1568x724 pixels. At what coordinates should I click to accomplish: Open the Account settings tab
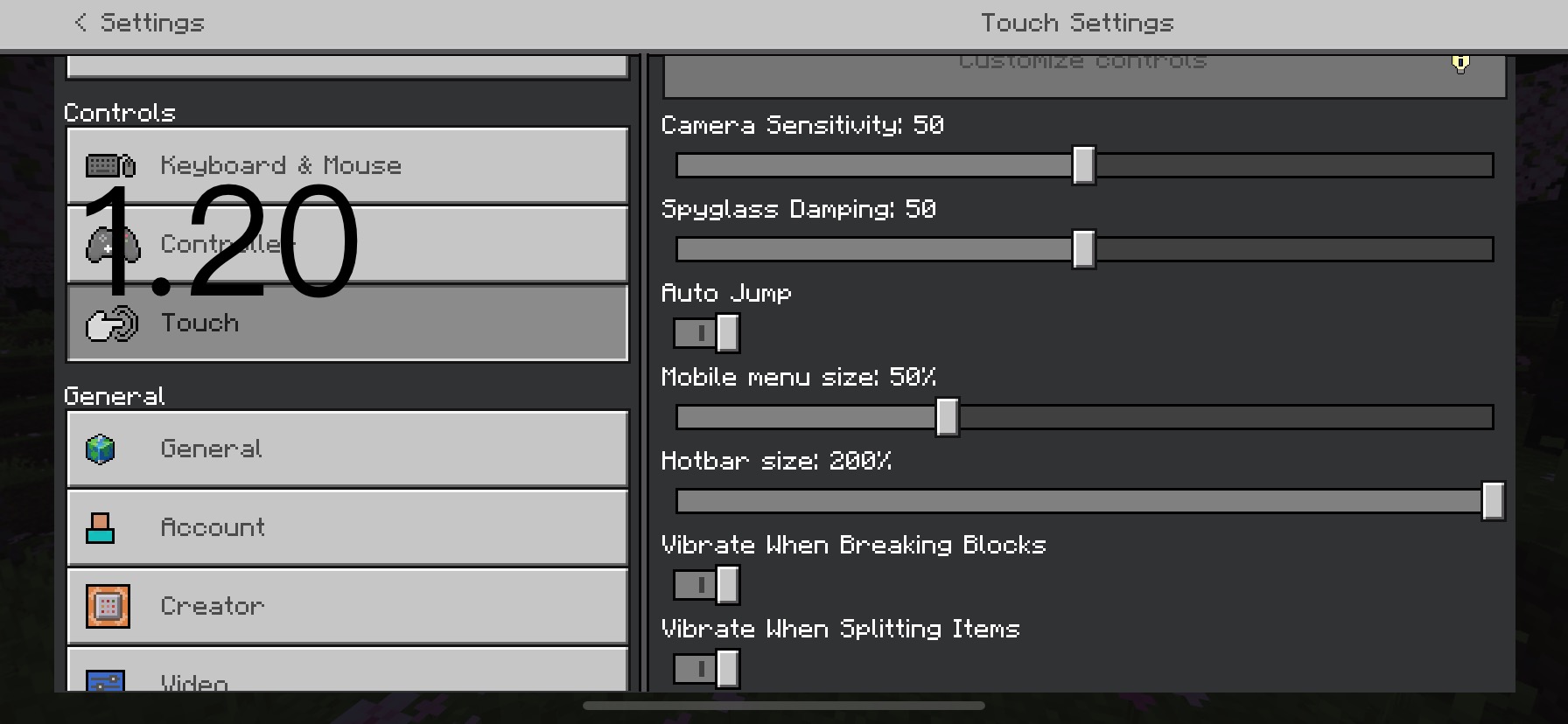pyautogui.click(x=347, y=528)
